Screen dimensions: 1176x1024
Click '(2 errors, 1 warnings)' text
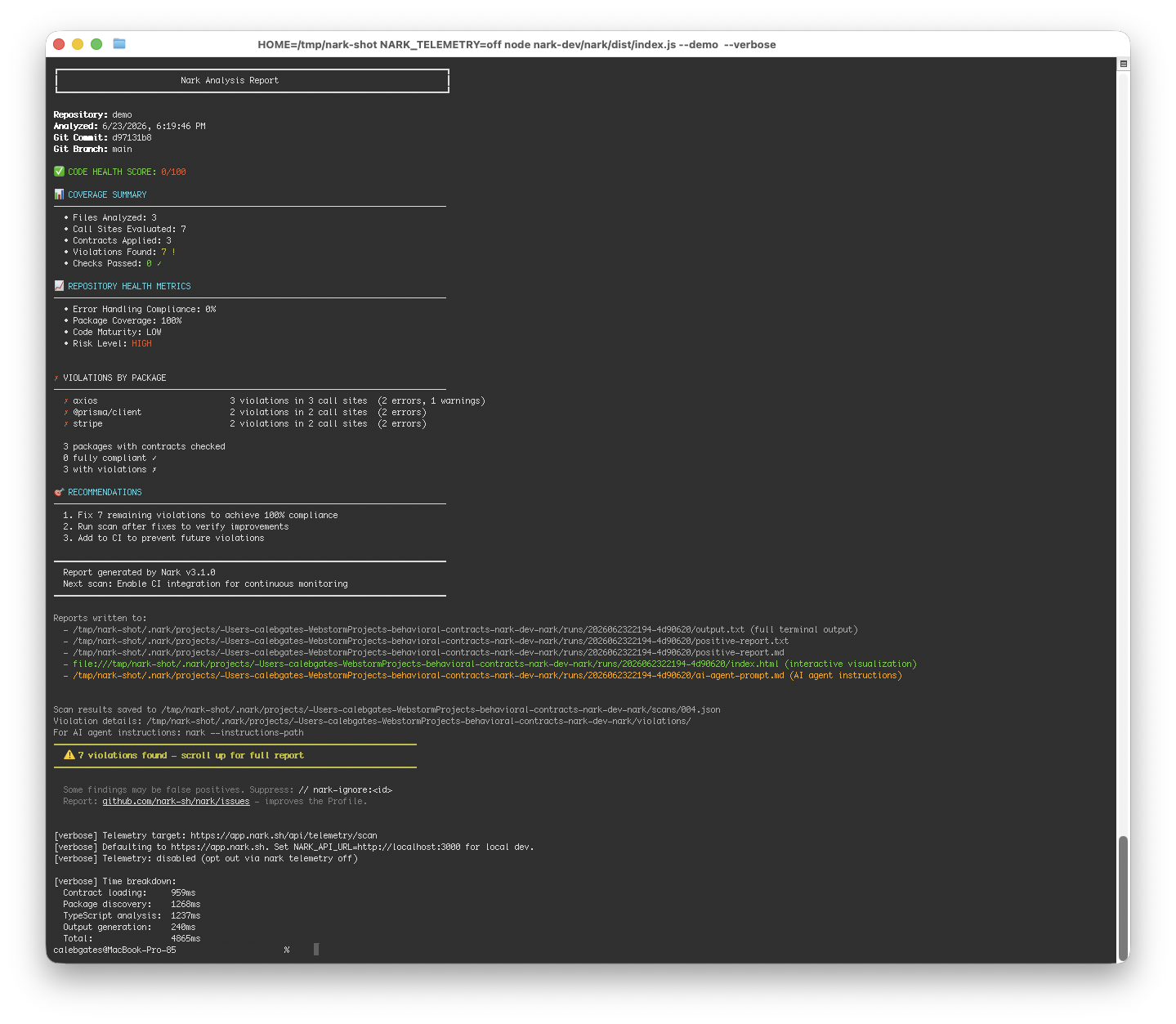(x=431, y=401)
